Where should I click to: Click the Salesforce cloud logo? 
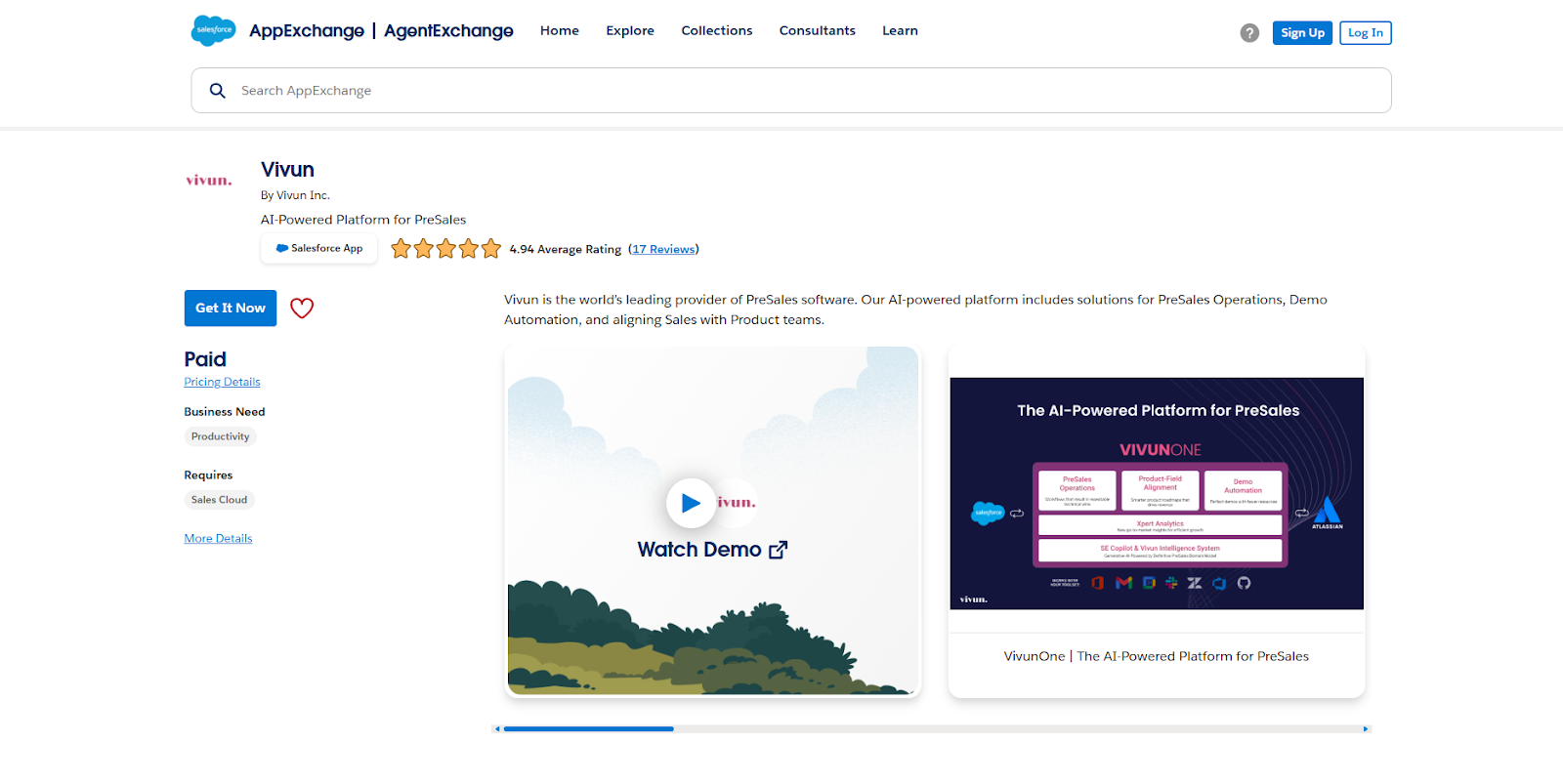pyautogui.click(x=213, y=30)
